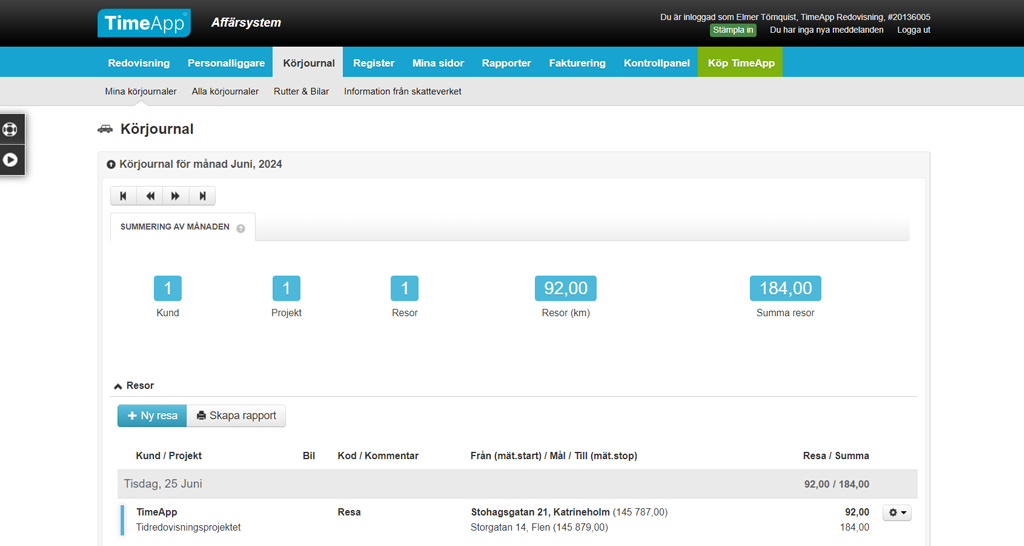Go to previous month arrow
Screen dimensions: 1024x546
pos(150,196)
